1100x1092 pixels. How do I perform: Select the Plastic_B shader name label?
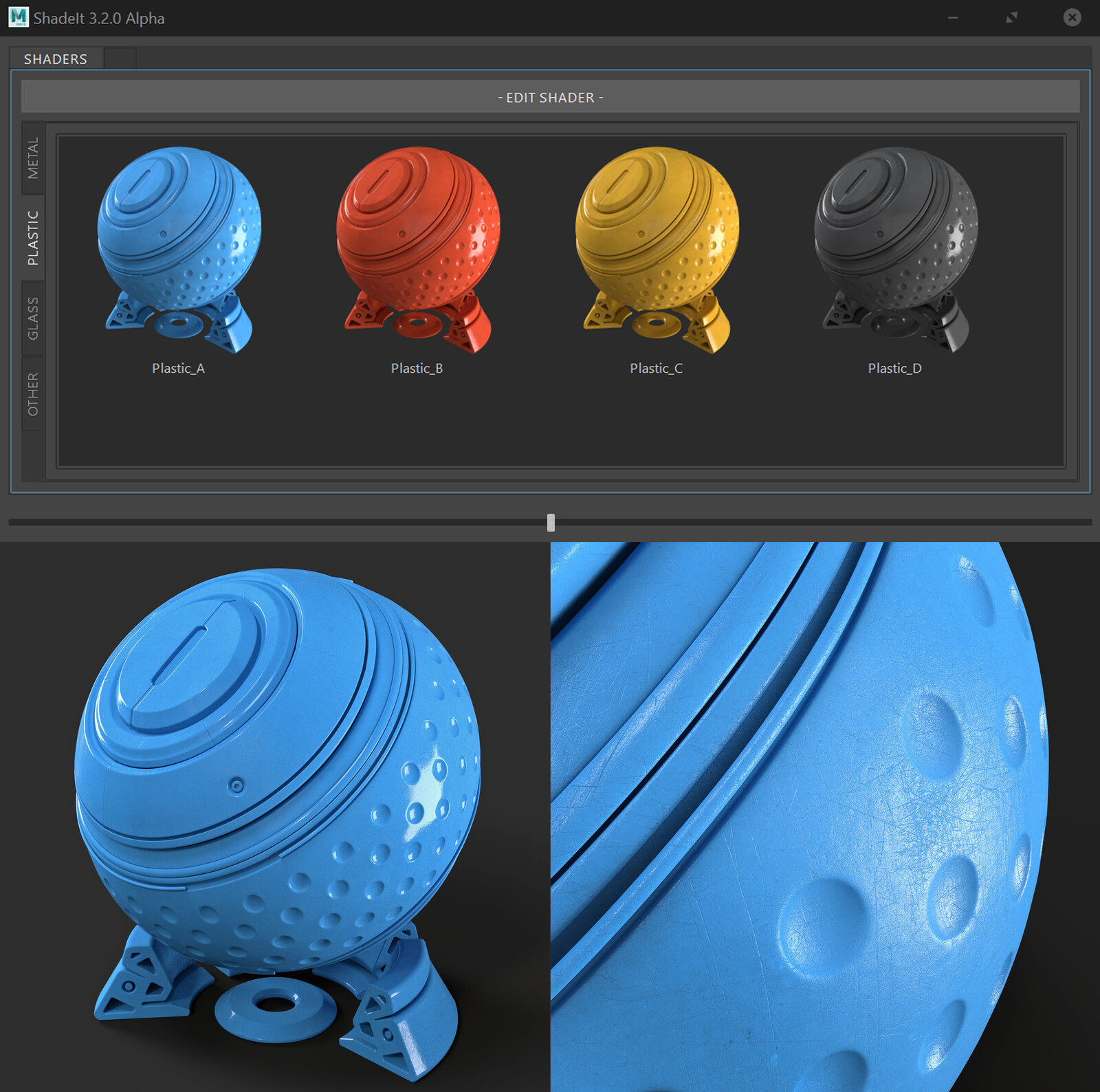point(416,368)
